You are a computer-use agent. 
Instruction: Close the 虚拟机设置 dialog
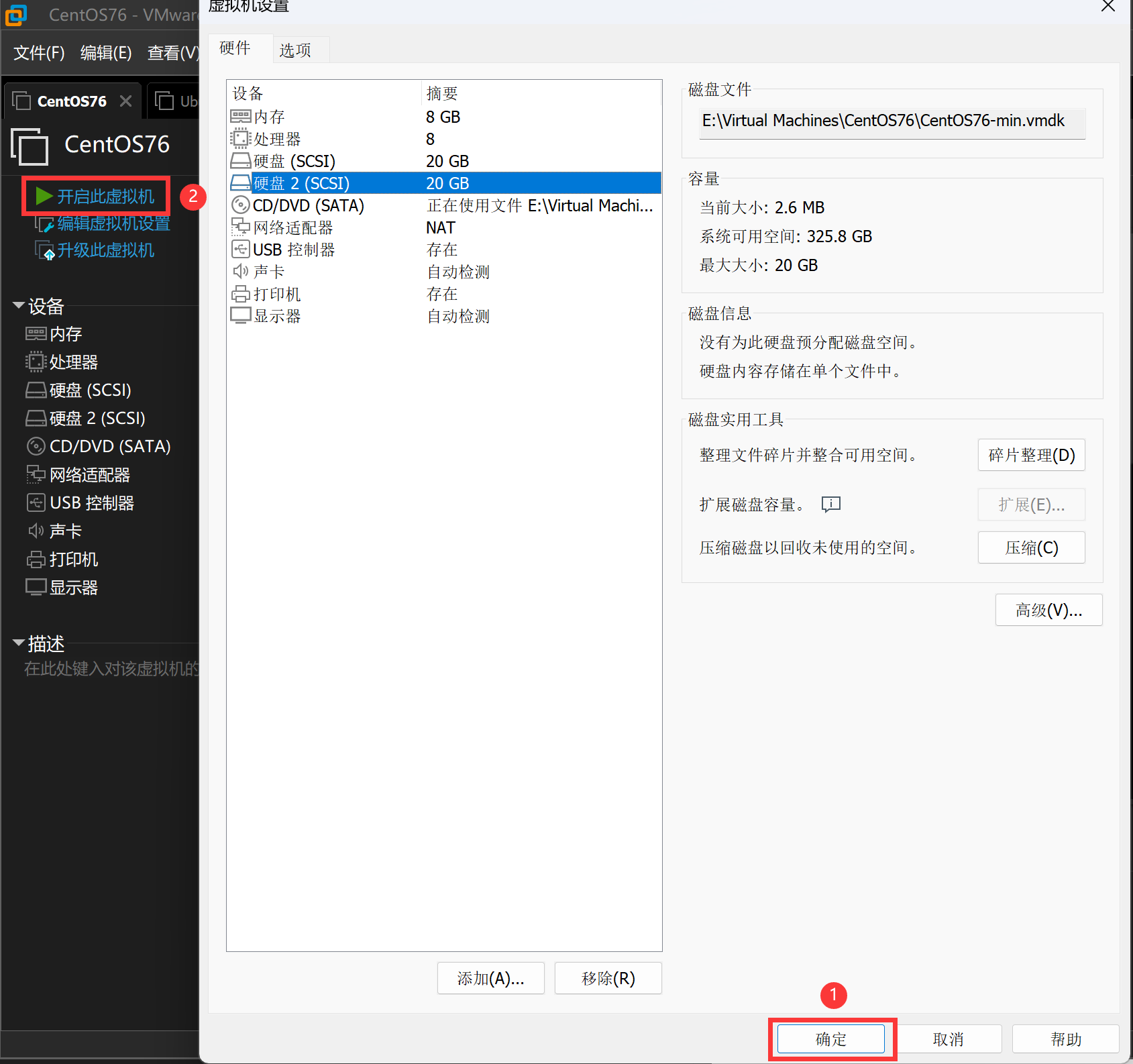click(x=1108, y=6)
